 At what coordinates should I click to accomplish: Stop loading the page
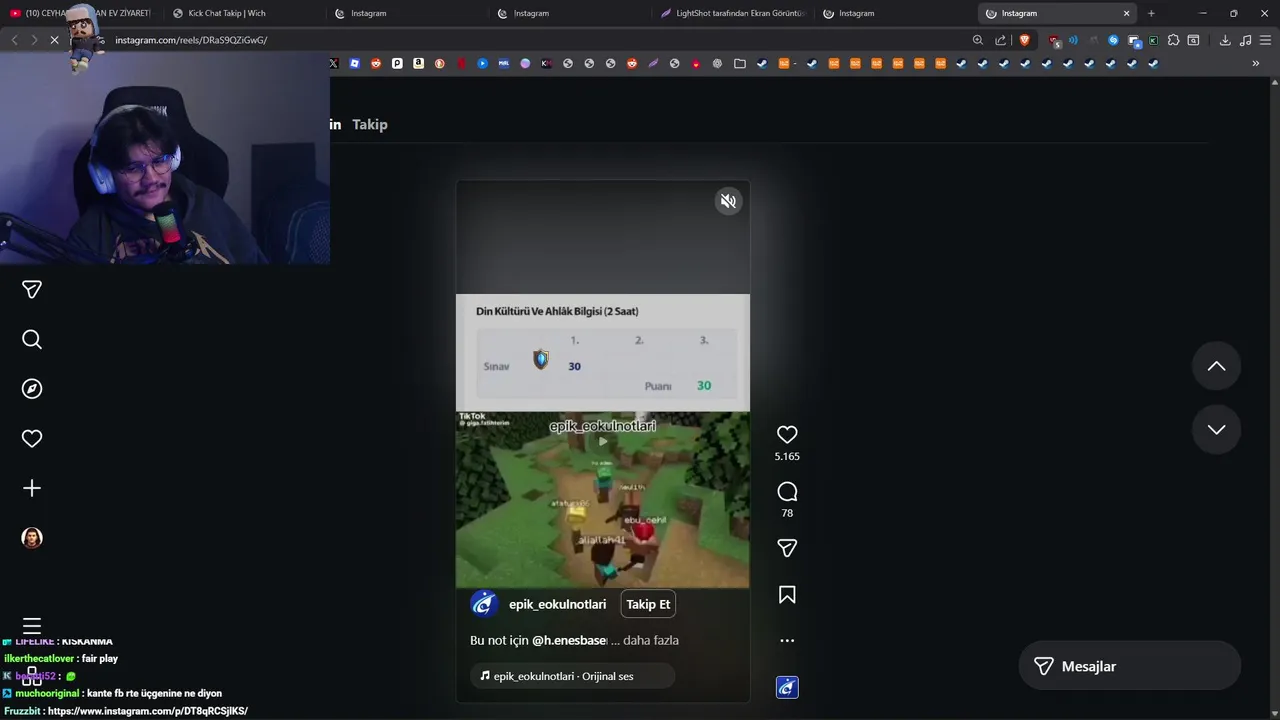pyautogui.click(x=54, y=40)
